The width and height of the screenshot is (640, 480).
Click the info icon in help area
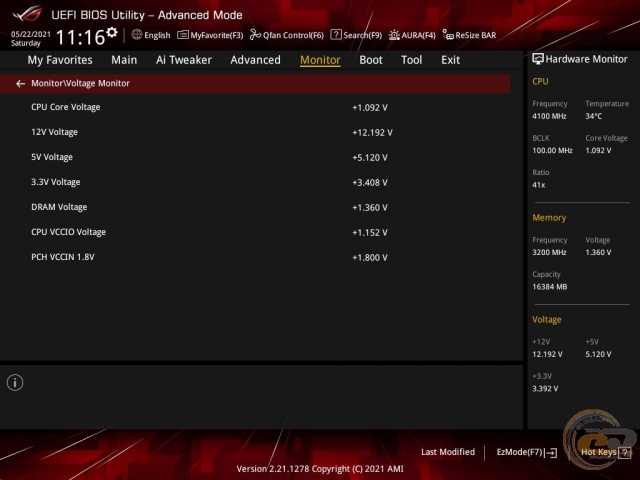pyautogui.click(x=15, y=382)
